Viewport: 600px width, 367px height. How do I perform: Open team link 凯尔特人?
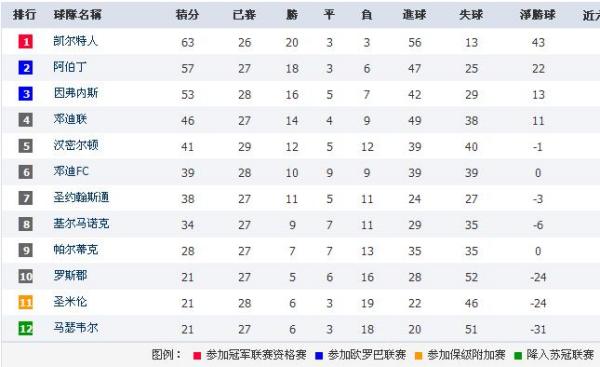[75, 41]
